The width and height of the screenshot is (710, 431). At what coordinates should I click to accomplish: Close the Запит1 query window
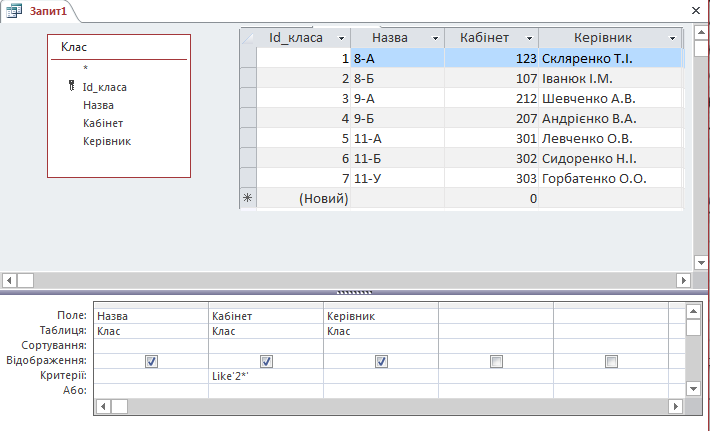696,10
